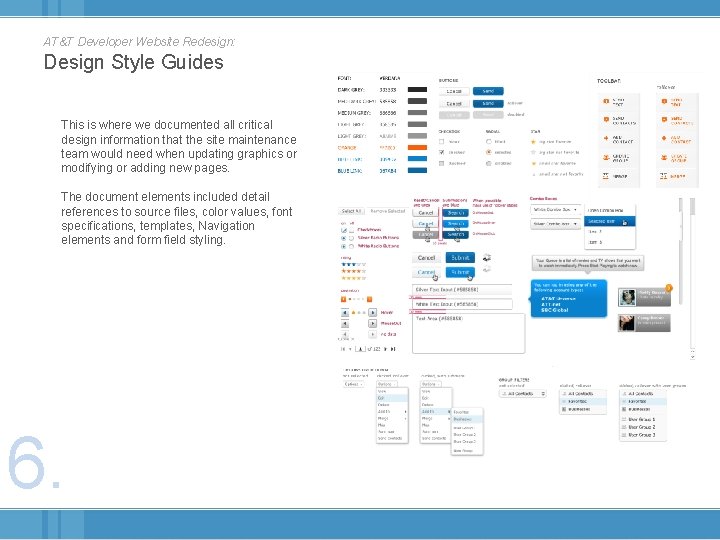Click the Blue Link color swatch
Screen dimensions: 720x540
(x=417, y=171)
